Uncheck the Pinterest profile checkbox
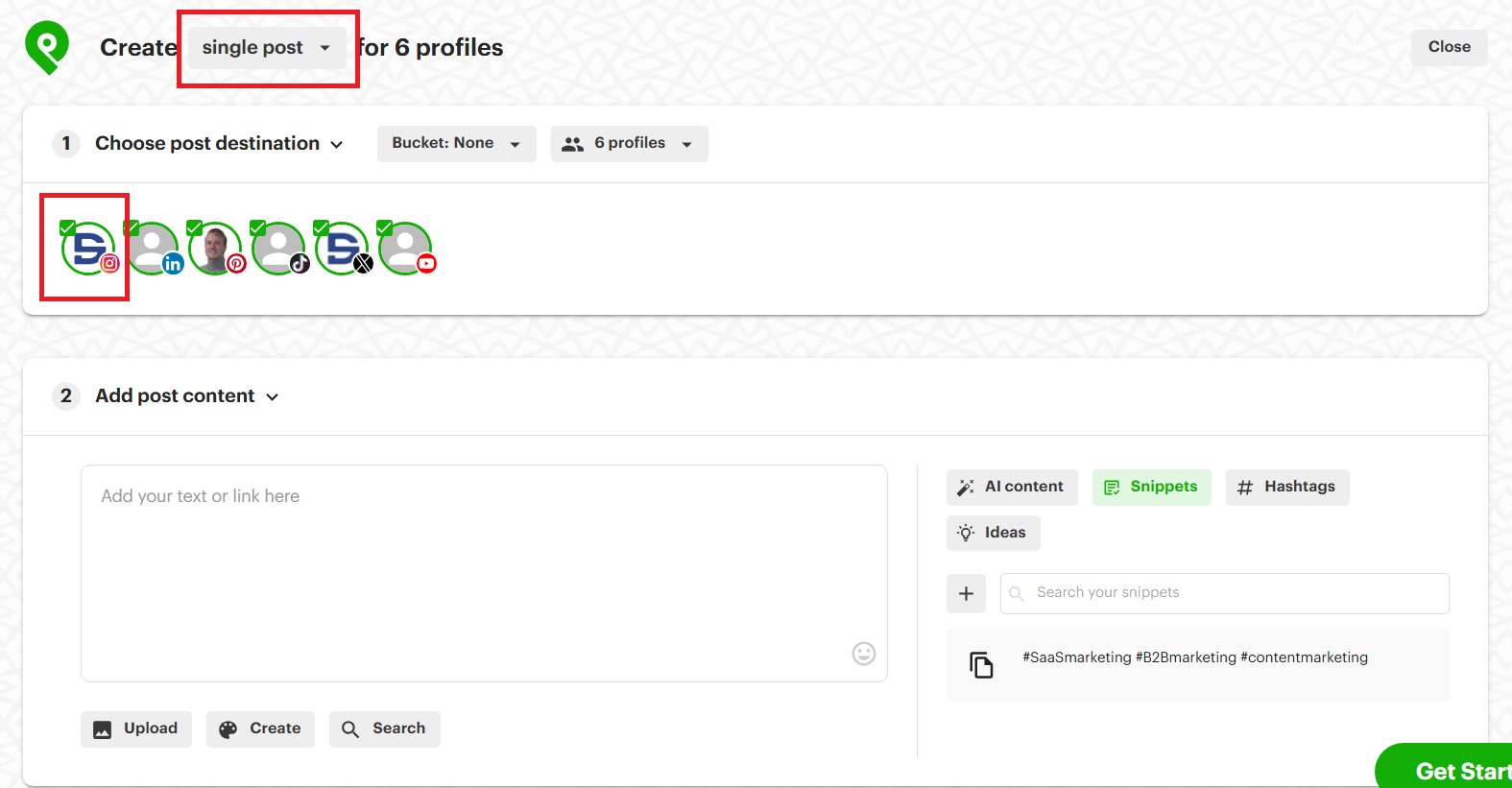 click(195, 228)
